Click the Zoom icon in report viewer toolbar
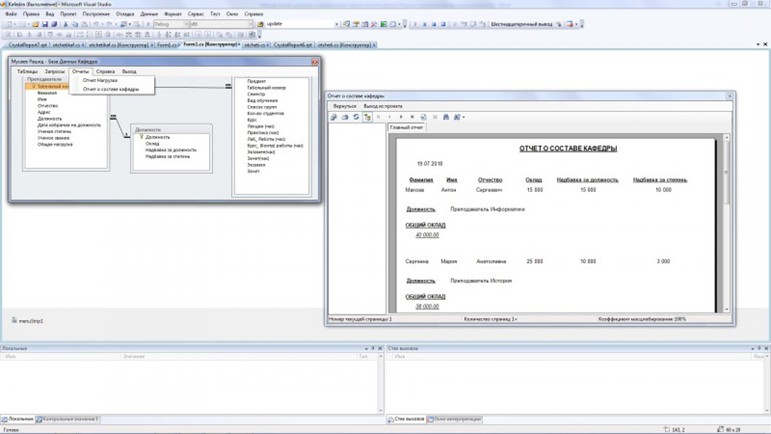Image resolution: width=771 pixels, height=434 pixels. tap(457, 117)
